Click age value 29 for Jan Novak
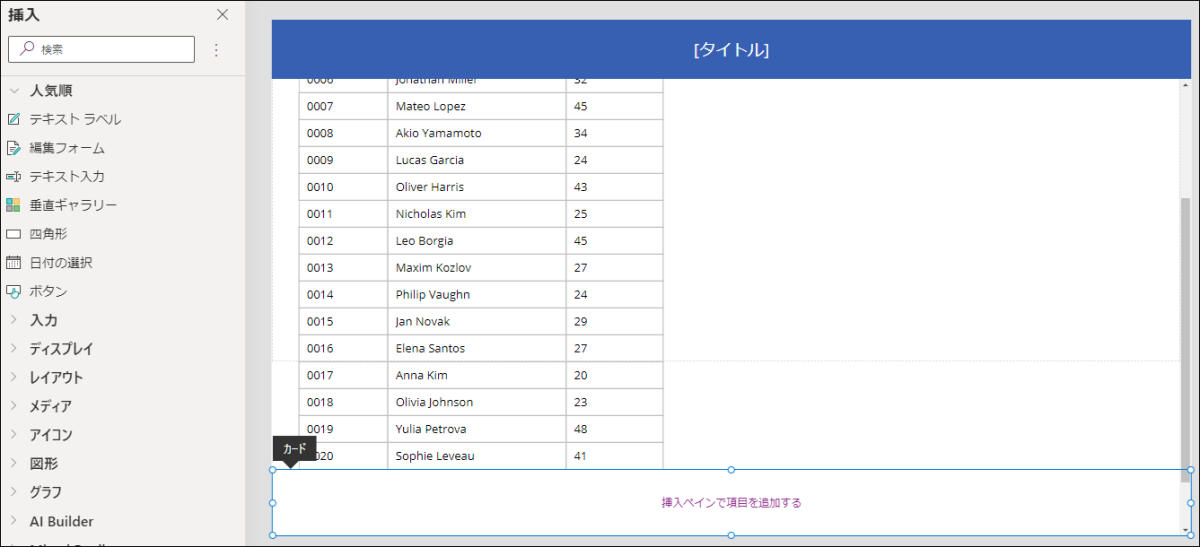 [614, 322]
